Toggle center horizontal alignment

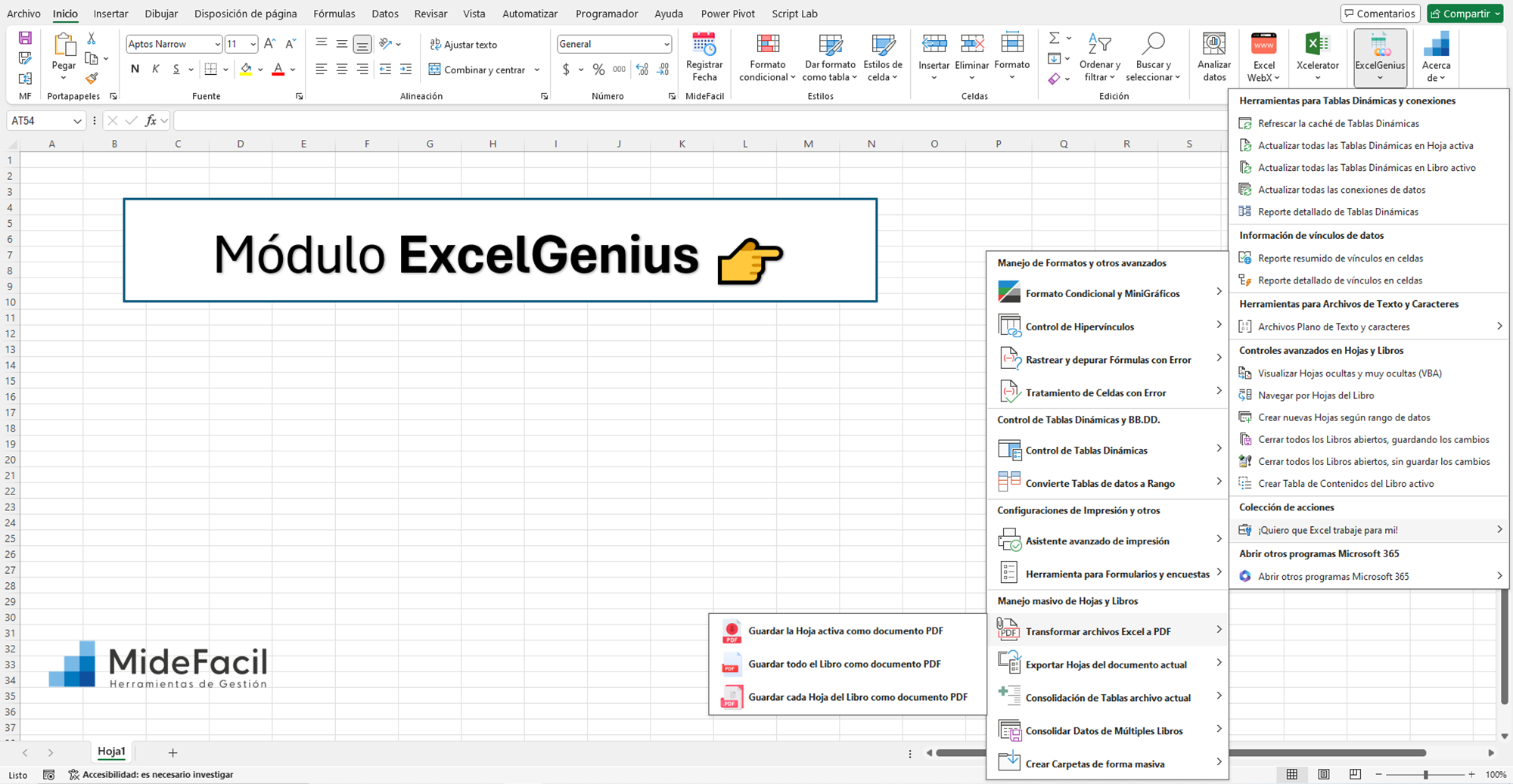point(342,70)
